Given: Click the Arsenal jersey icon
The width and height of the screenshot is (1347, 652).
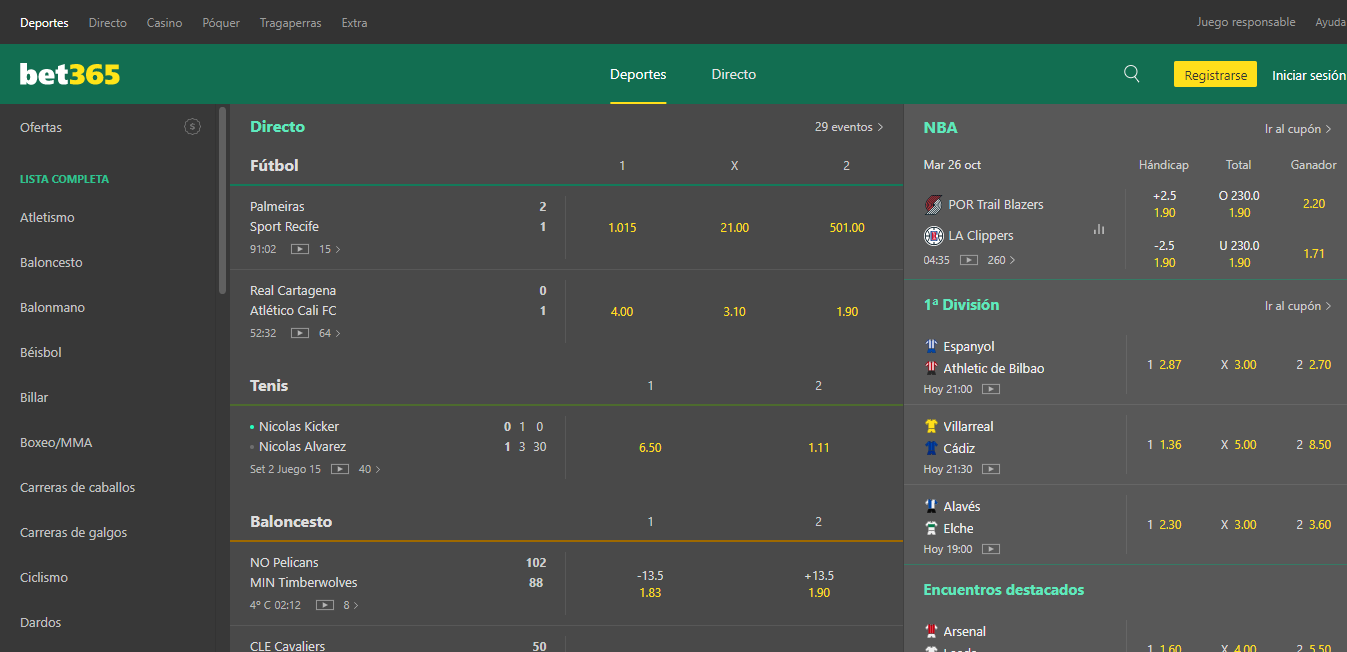Looking at the screenshot, I should (932, 631).
